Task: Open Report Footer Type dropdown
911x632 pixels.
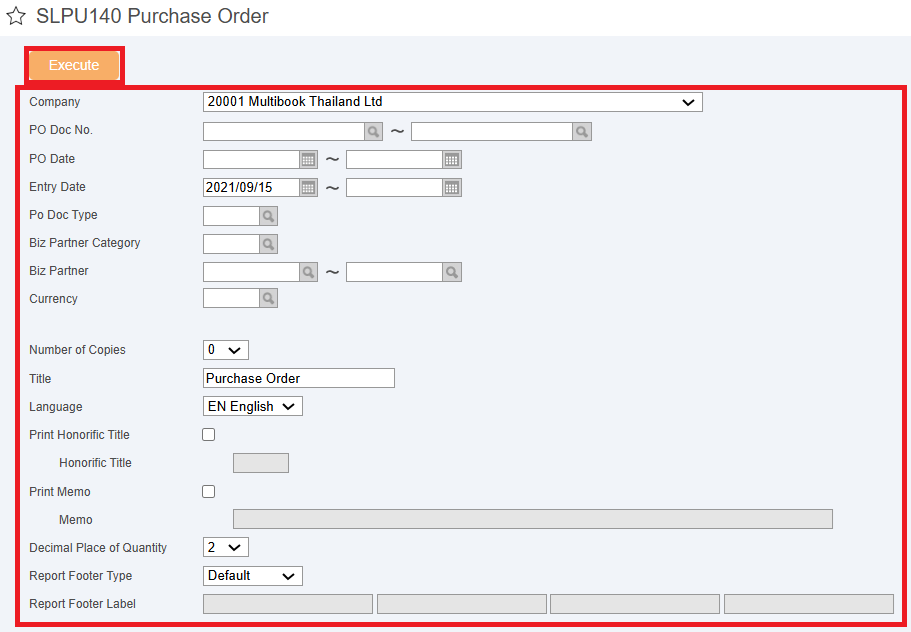Action: click(x=253, y=576)
